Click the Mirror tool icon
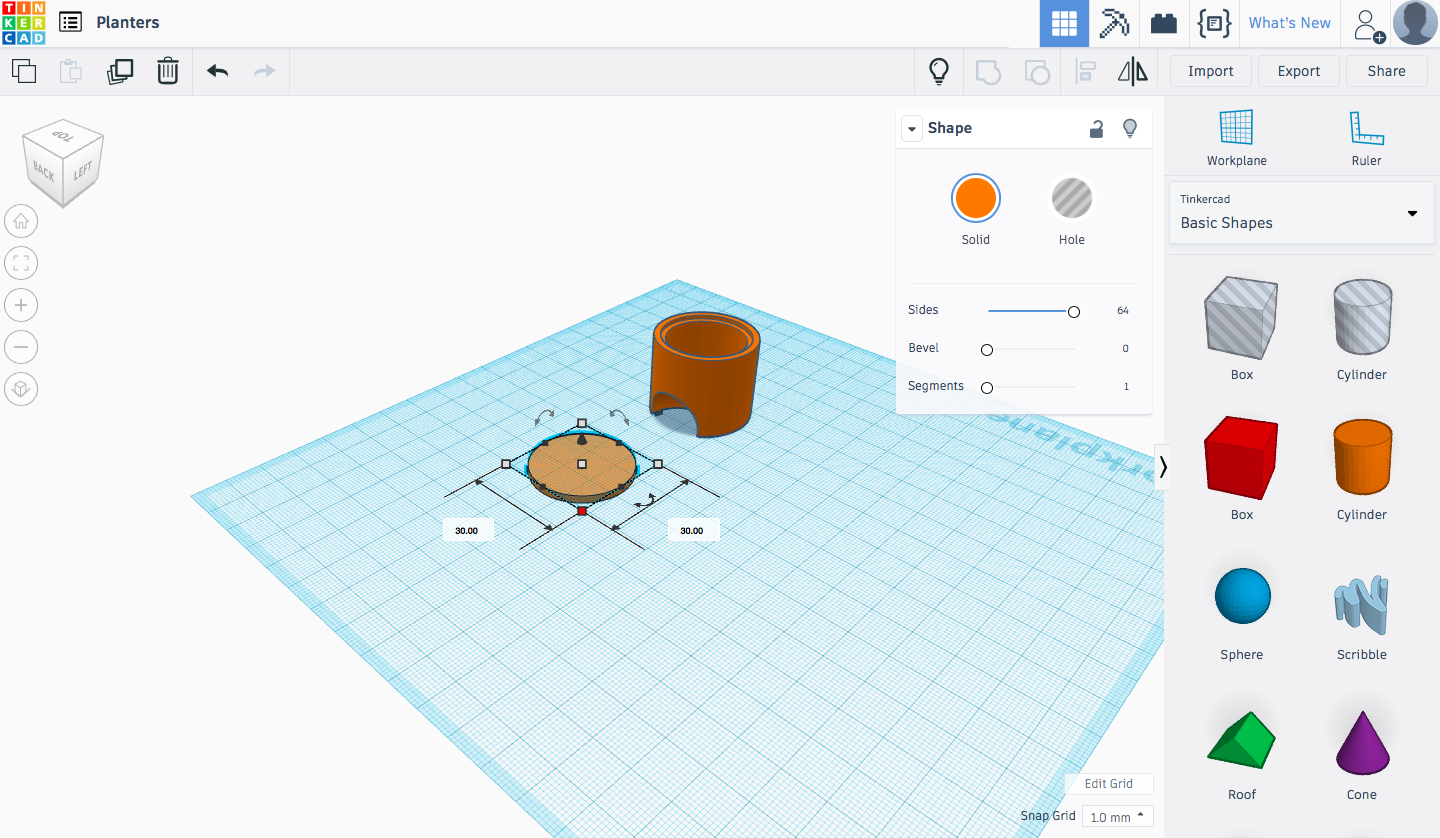 point(1133,71)
